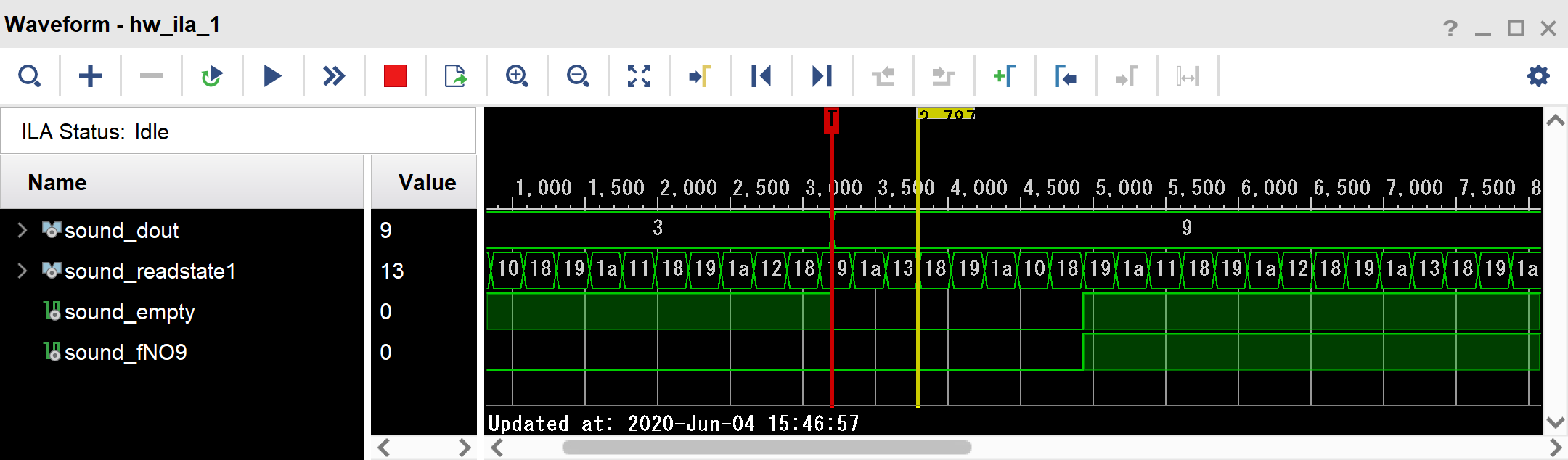Click the red trigger marker flag

(832, 120)
